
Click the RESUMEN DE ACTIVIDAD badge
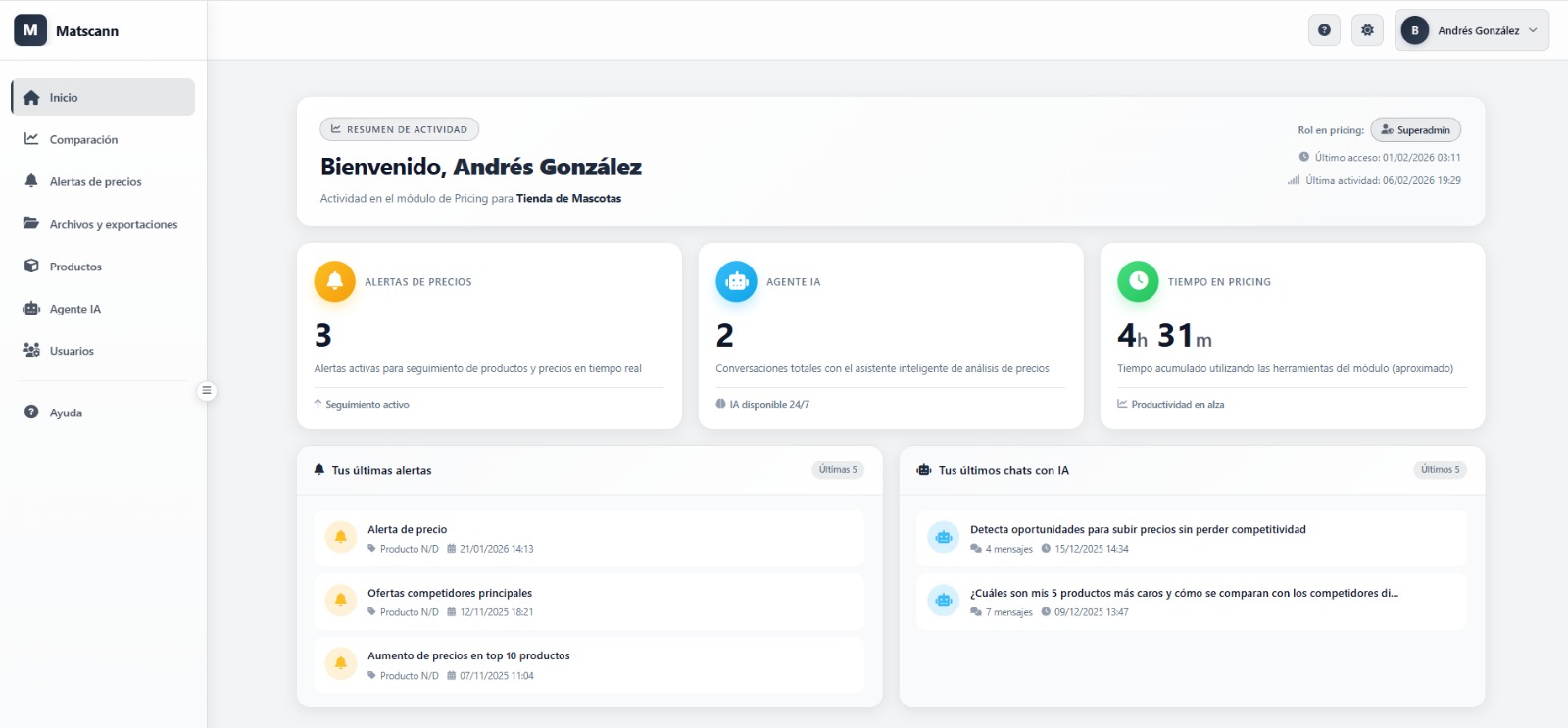(399, 129)
